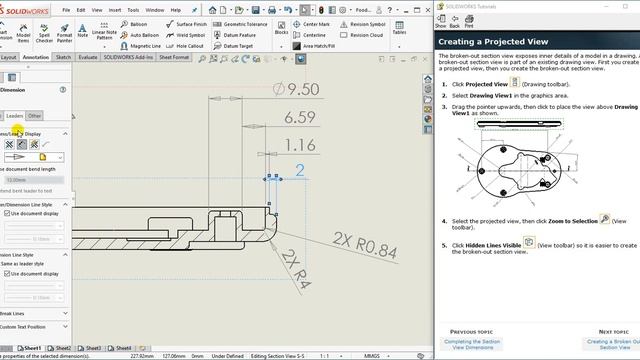This screenshot has height=360, width=640.
Task: Switch to Sheet2 tab
Action: [60, 348]
